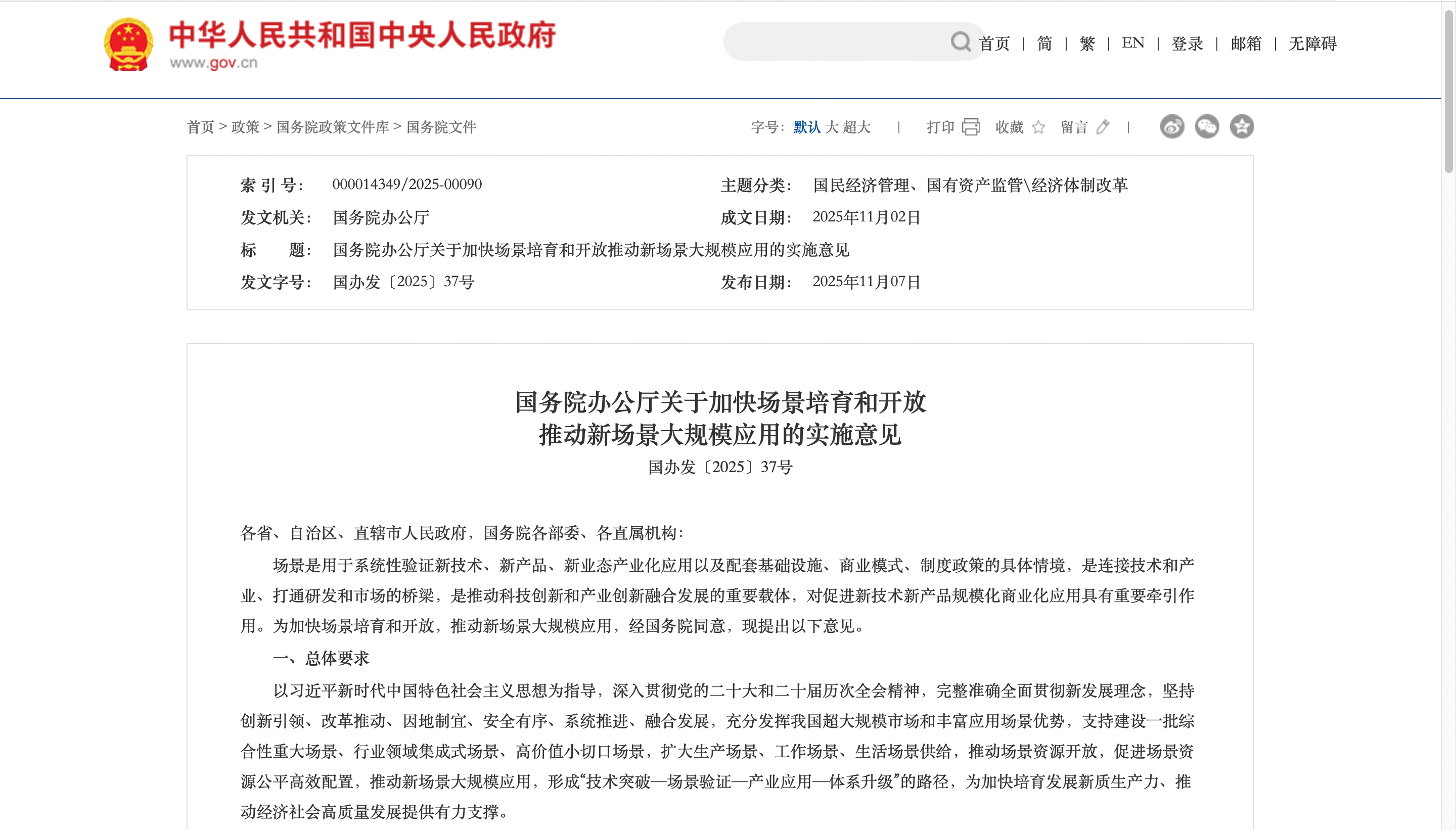
Task: Click the search magnifier icon
Action: click(x=961, y=42)
